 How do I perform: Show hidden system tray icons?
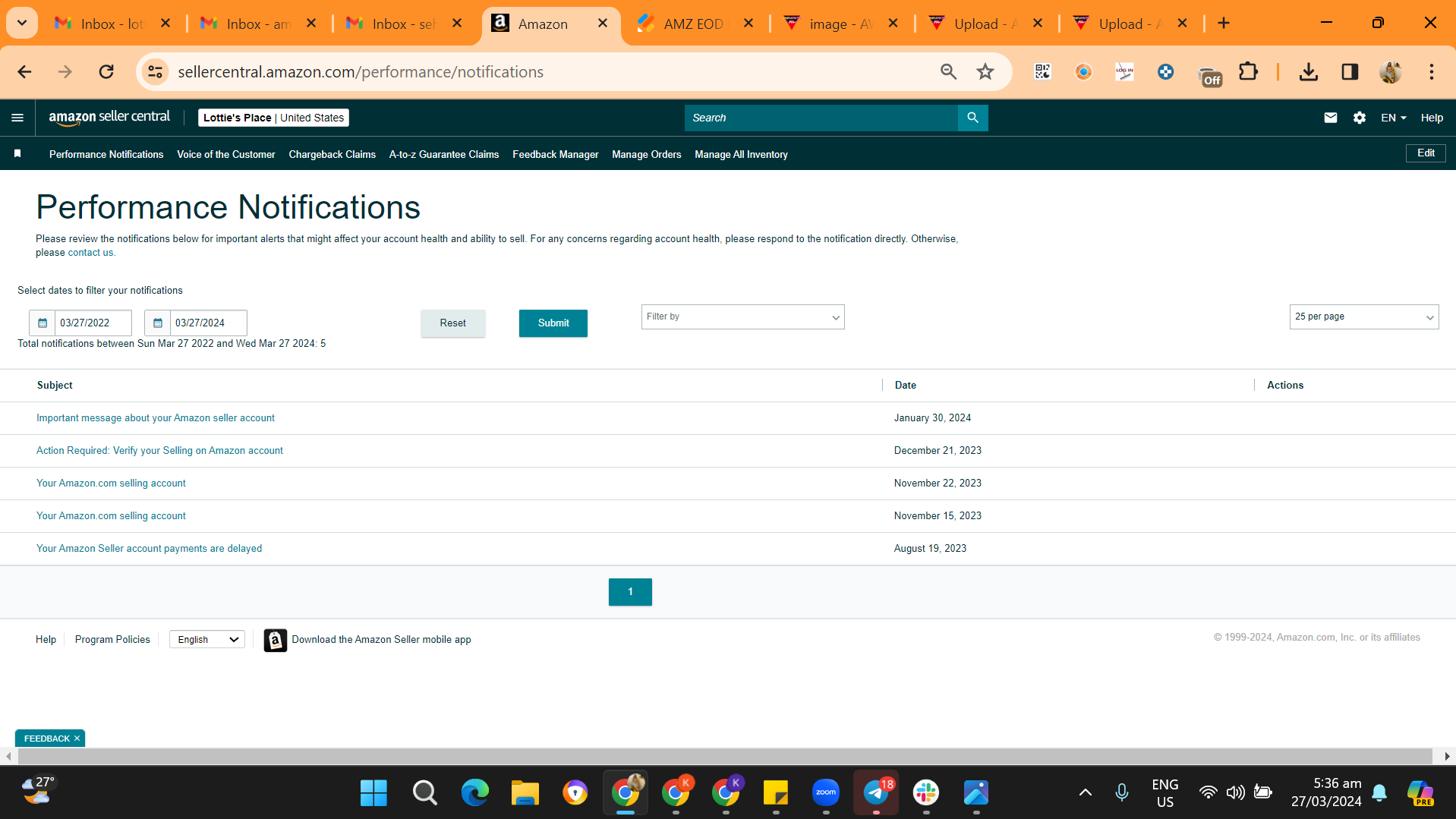coord(1086,793)
